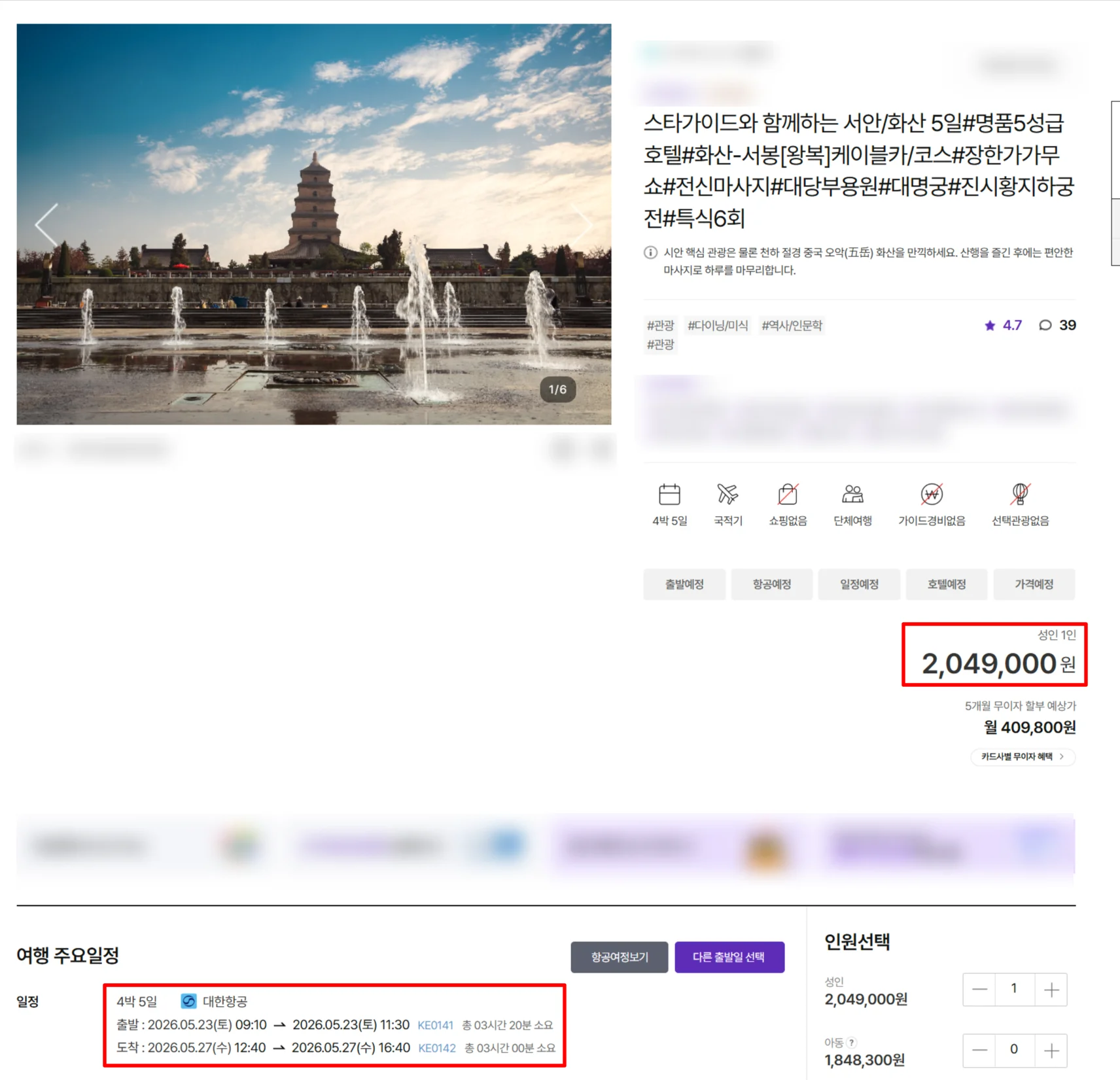Increase adult count with plus button
This screenshot has height=1080, width=1120.
(x=1051, y=990)
